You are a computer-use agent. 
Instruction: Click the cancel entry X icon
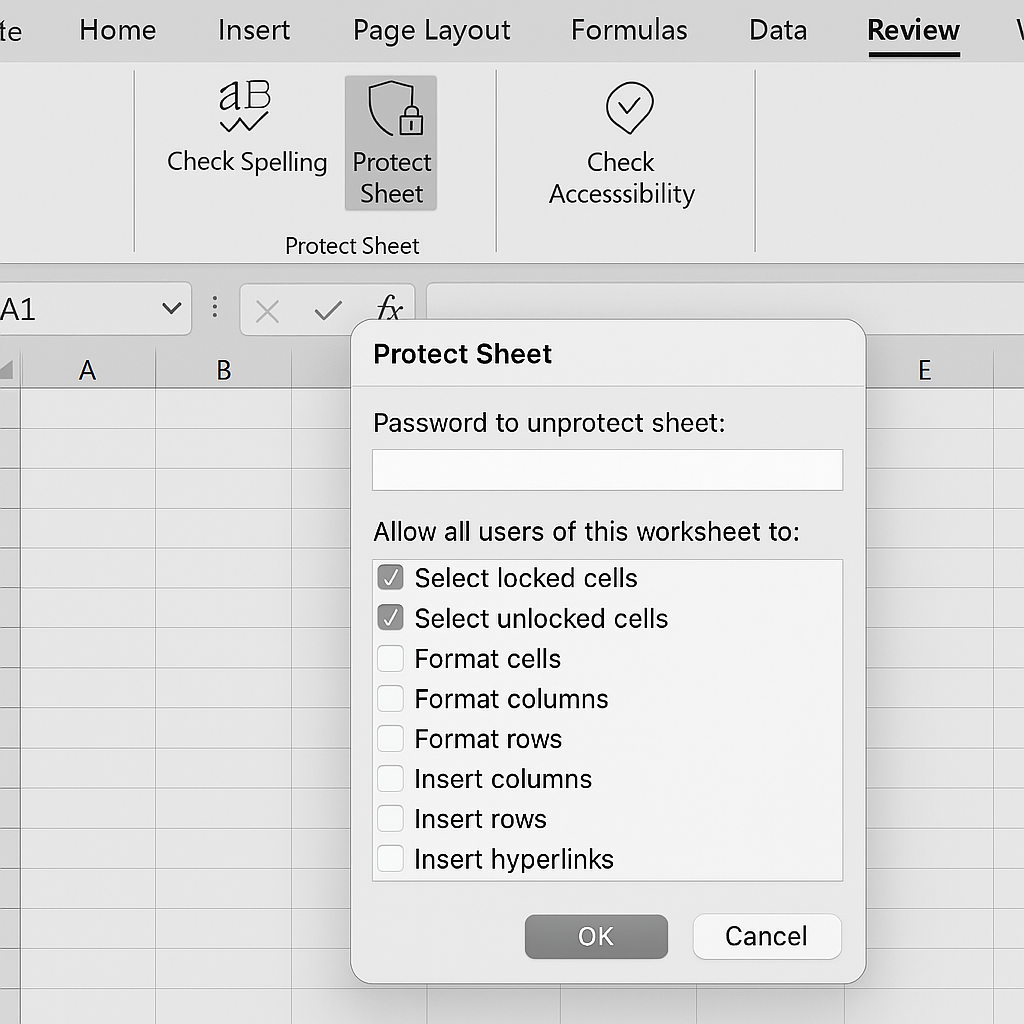[267, 312]
